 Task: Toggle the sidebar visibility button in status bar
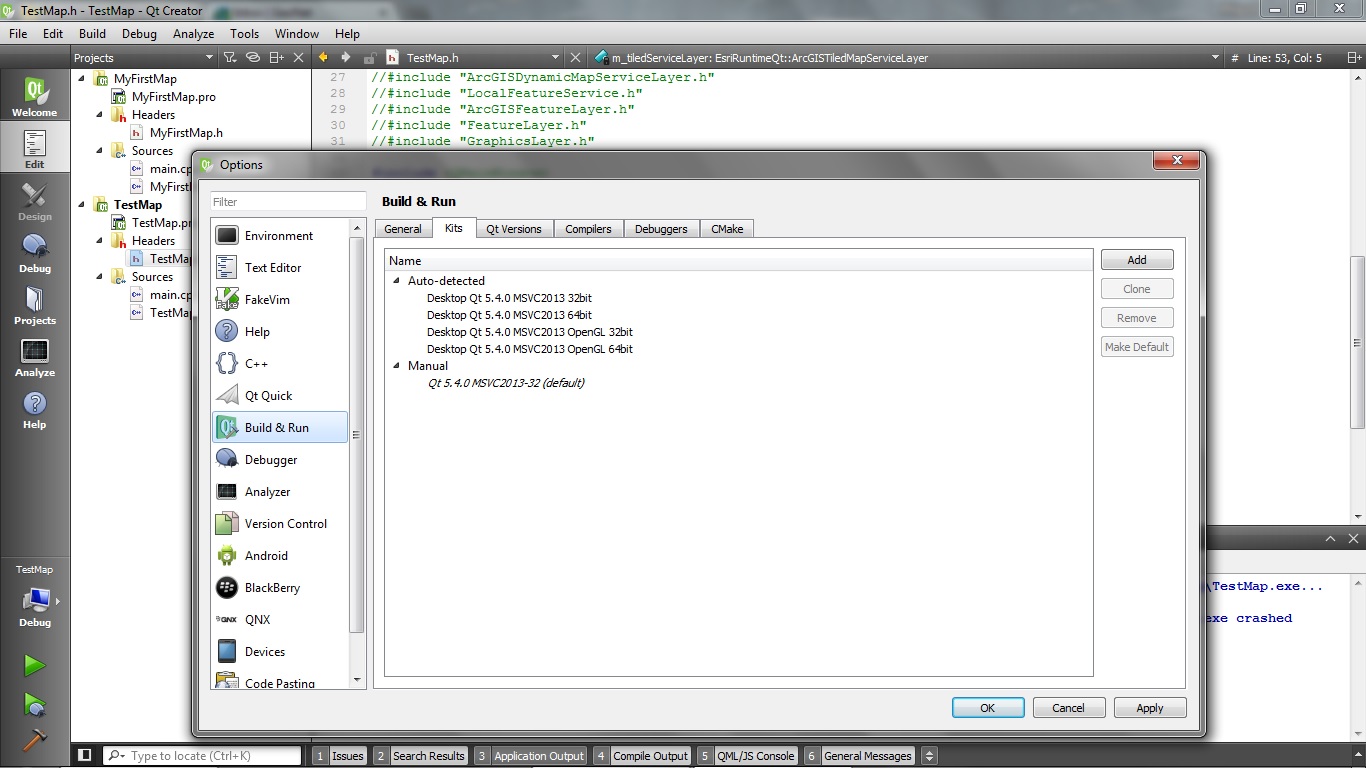click(85, 756)
